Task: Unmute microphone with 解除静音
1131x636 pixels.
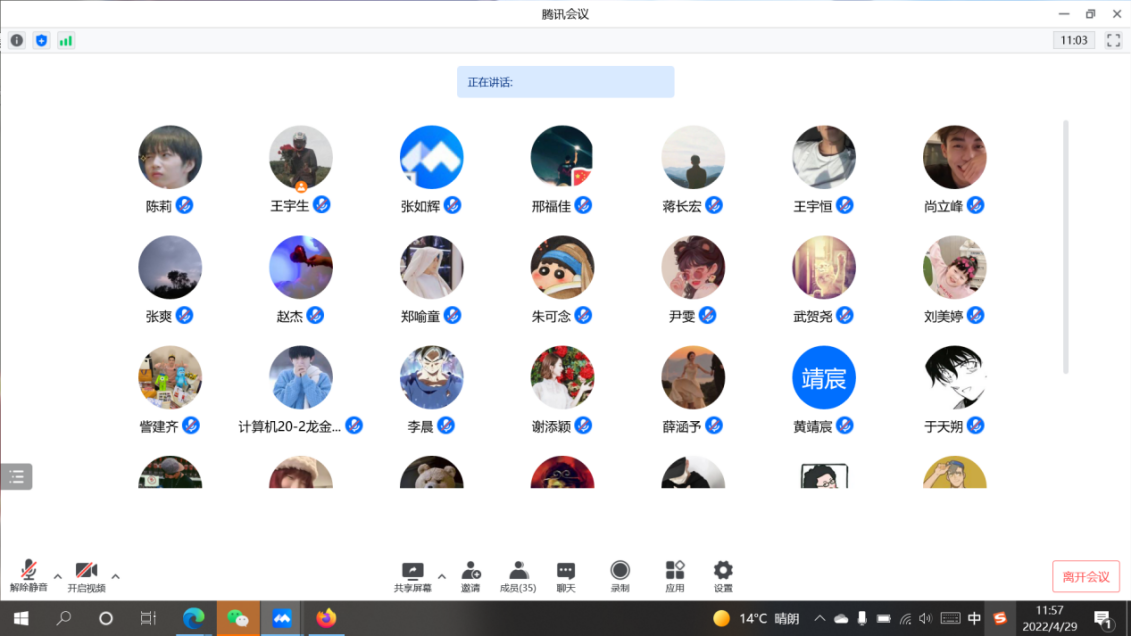Action: click(29, 575)
